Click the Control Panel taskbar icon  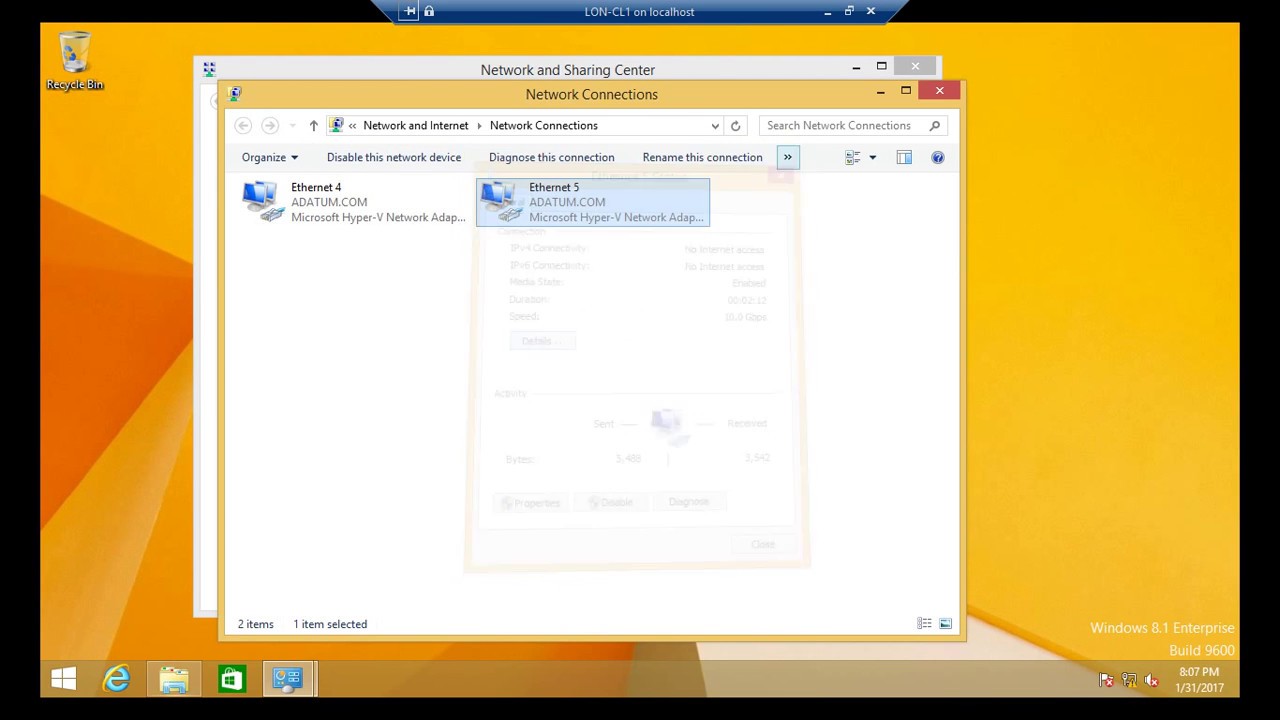[x=288, y=680]
